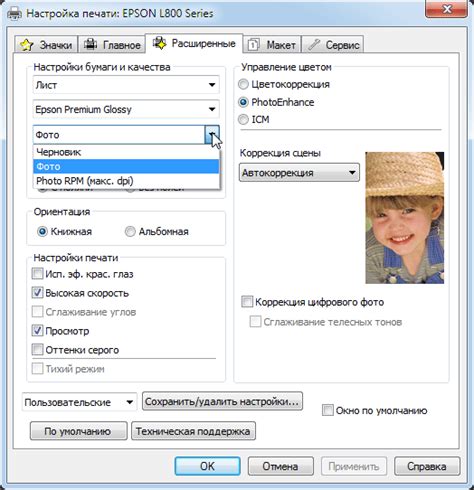Choose the ICM color management option
The height and width of the screenshot is (490, 474).
244,119
